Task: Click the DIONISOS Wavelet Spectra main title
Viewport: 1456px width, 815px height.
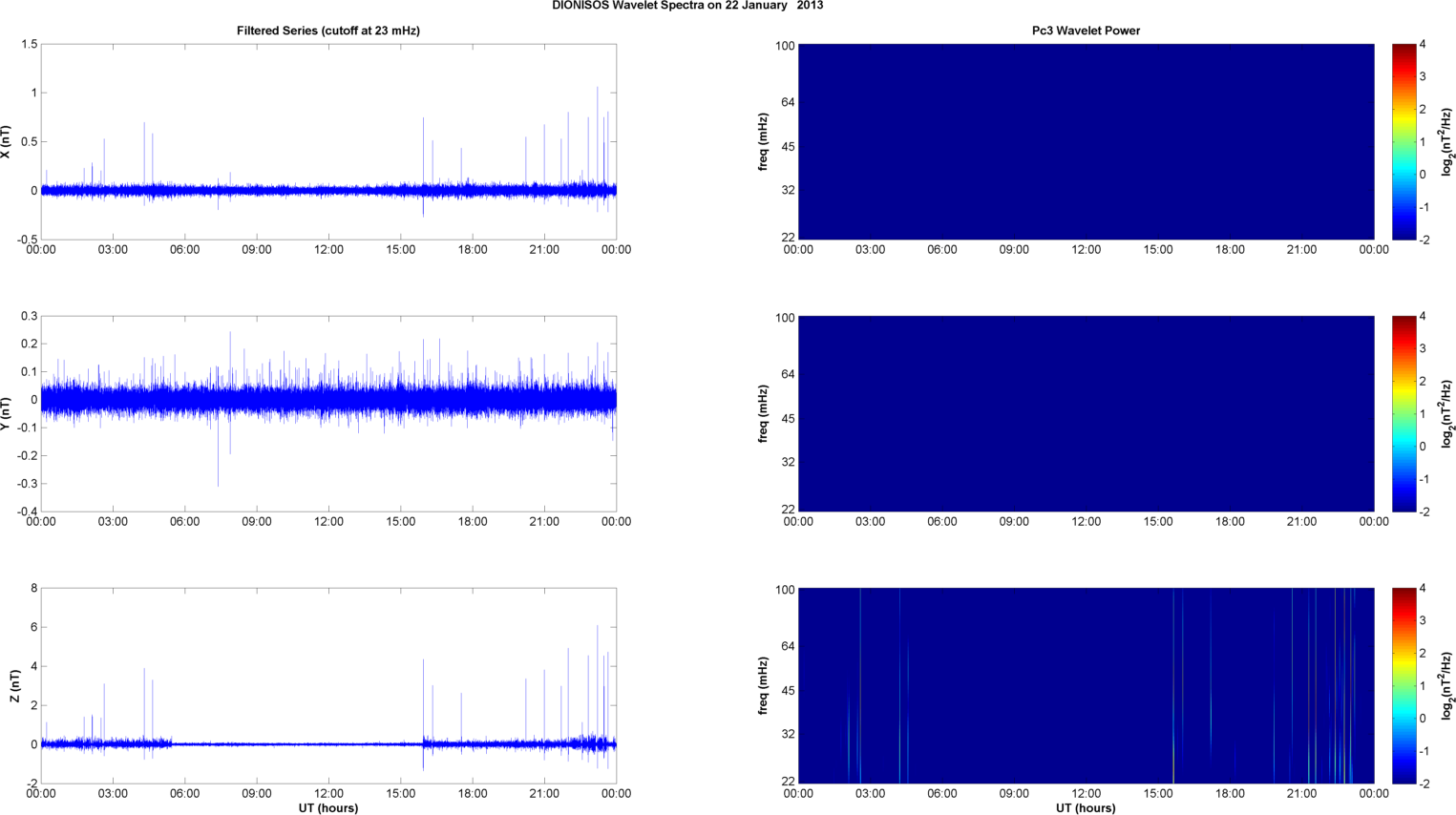Action: pos(687,6)
